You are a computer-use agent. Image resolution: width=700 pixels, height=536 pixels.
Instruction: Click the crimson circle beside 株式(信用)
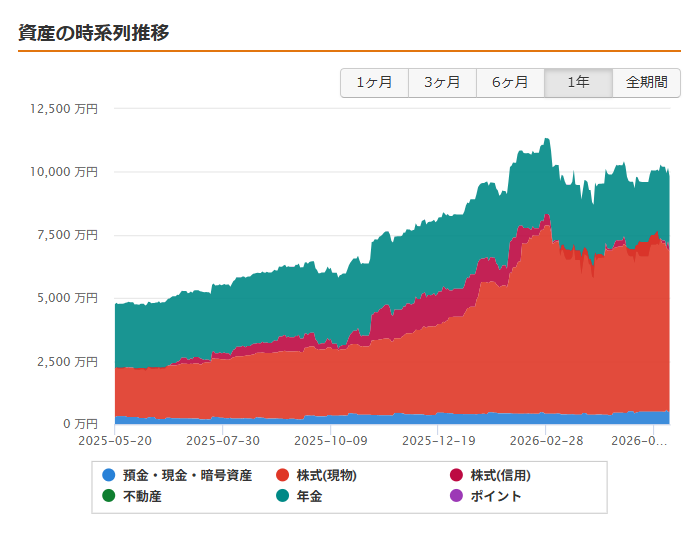(x=456, y=475)
